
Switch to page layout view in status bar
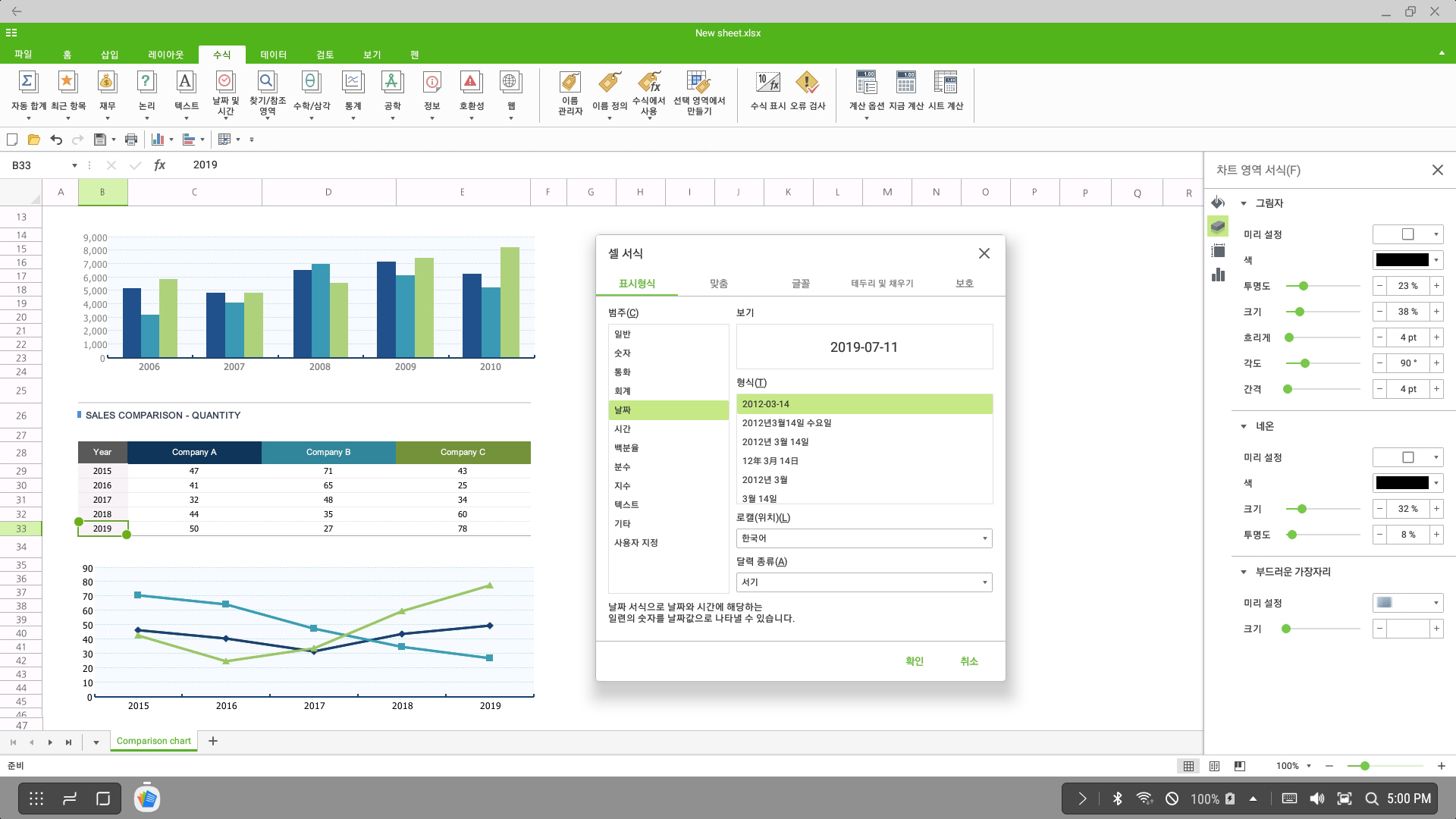coord(1214,766)
